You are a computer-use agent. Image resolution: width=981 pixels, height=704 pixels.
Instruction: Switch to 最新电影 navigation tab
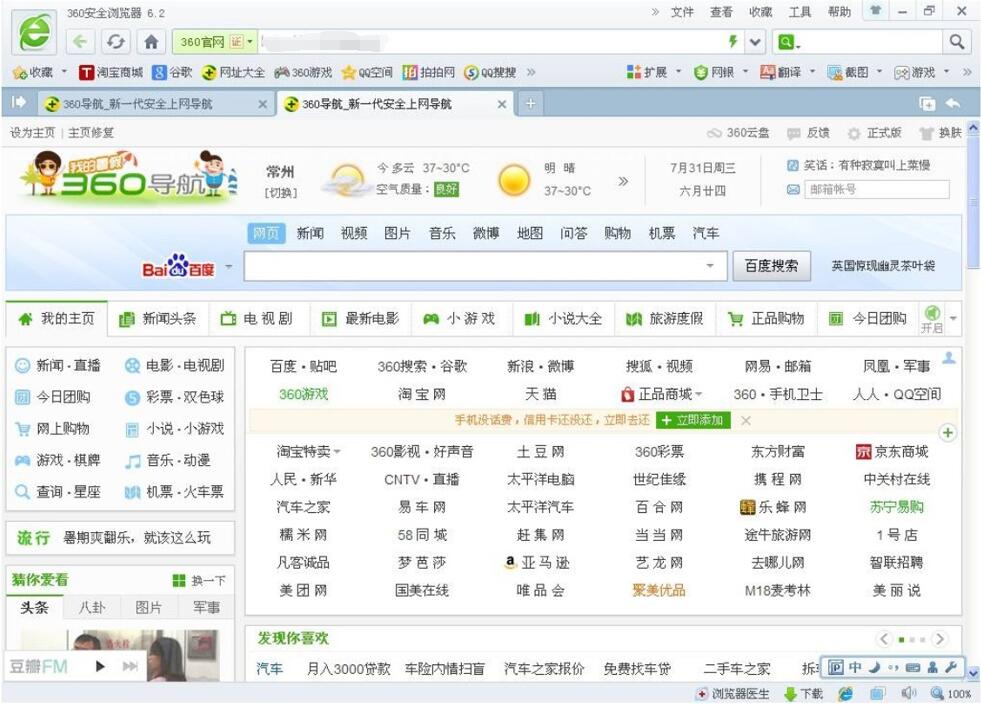point(361,319)
